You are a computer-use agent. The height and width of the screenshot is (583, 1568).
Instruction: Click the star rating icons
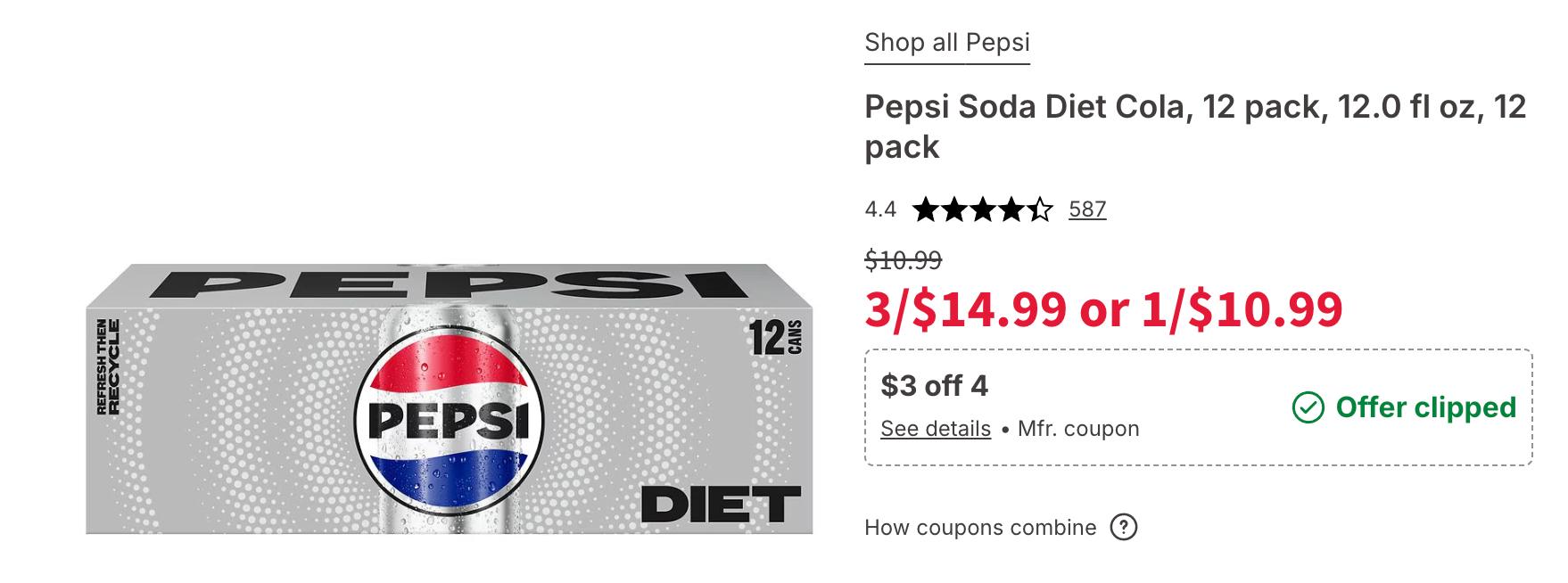pyautogui.click(x=982, y=209)
